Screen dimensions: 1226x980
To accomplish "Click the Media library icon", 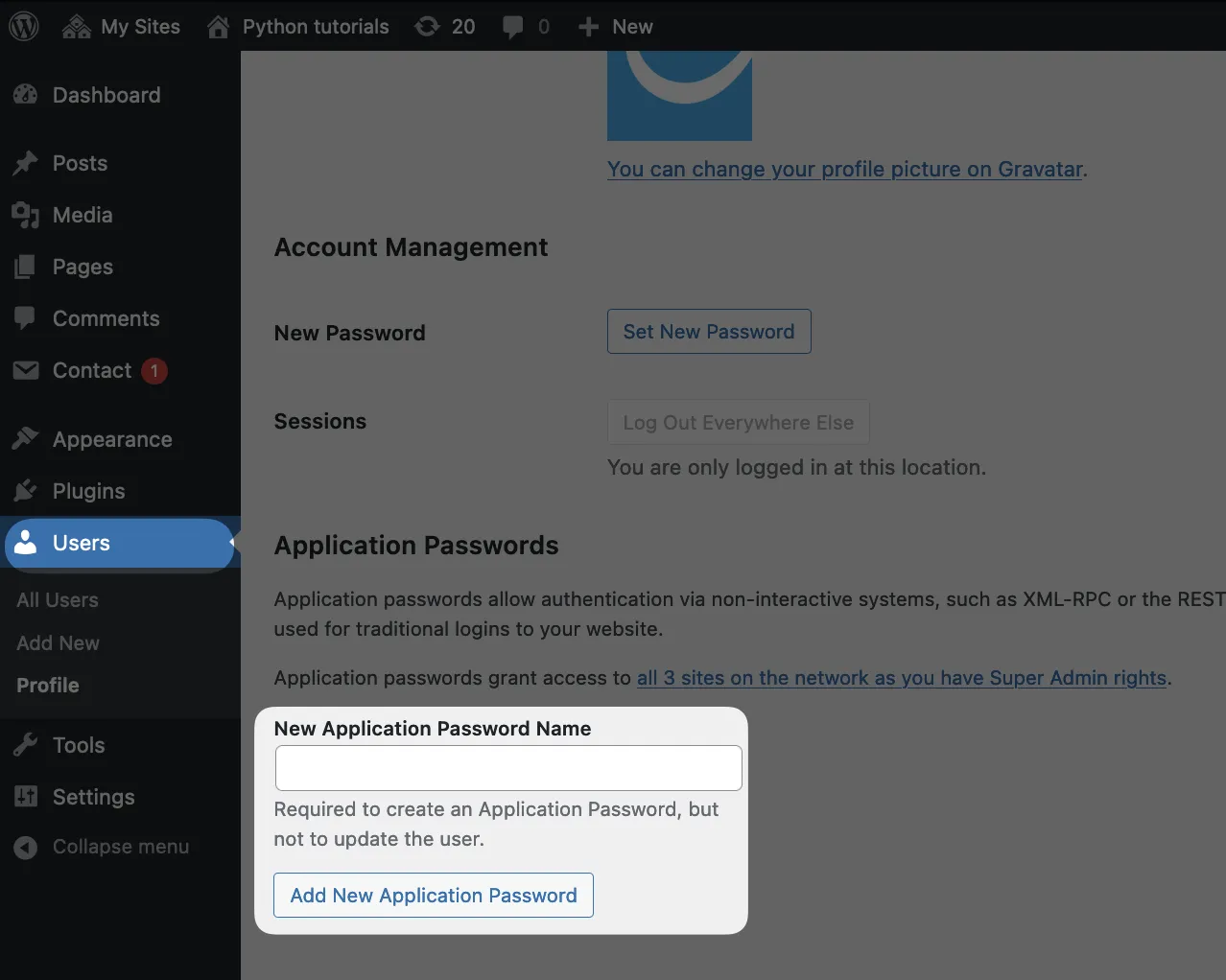I will click(26, 215).
